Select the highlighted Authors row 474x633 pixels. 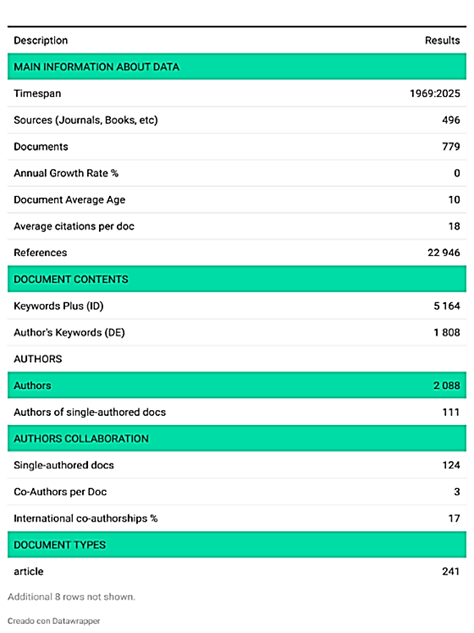pos(237,385)
